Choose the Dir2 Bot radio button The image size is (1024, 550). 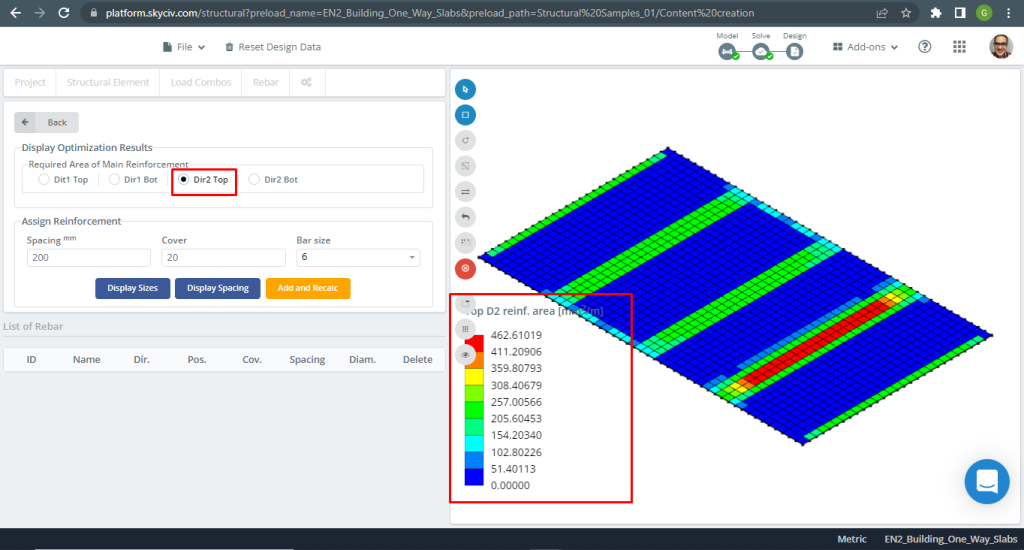pos(255,180)
